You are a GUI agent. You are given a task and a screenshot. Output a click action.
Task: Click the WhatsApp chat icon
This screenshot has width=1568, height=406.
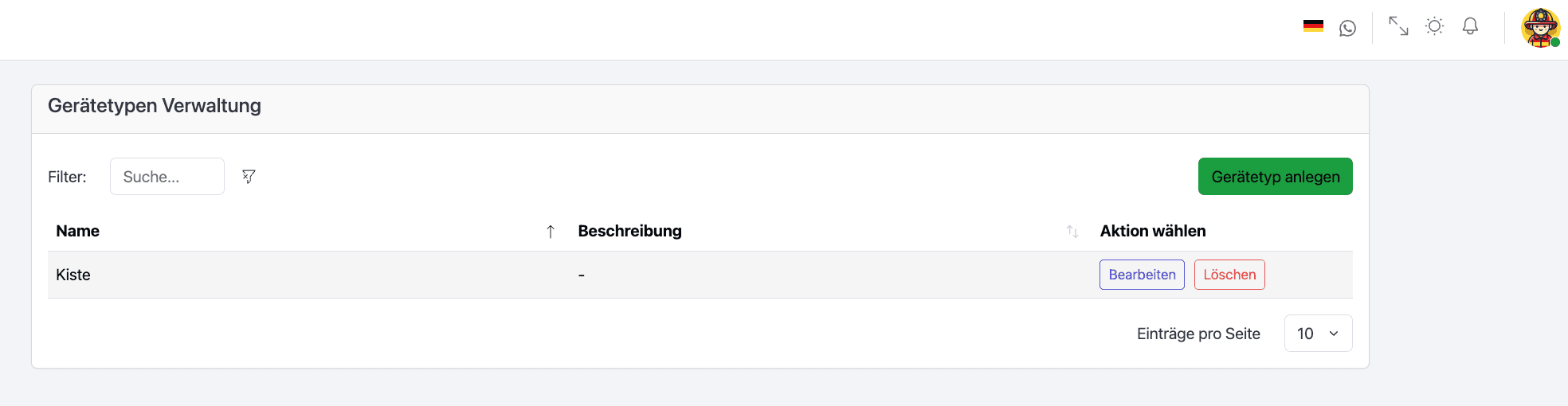1347,28
